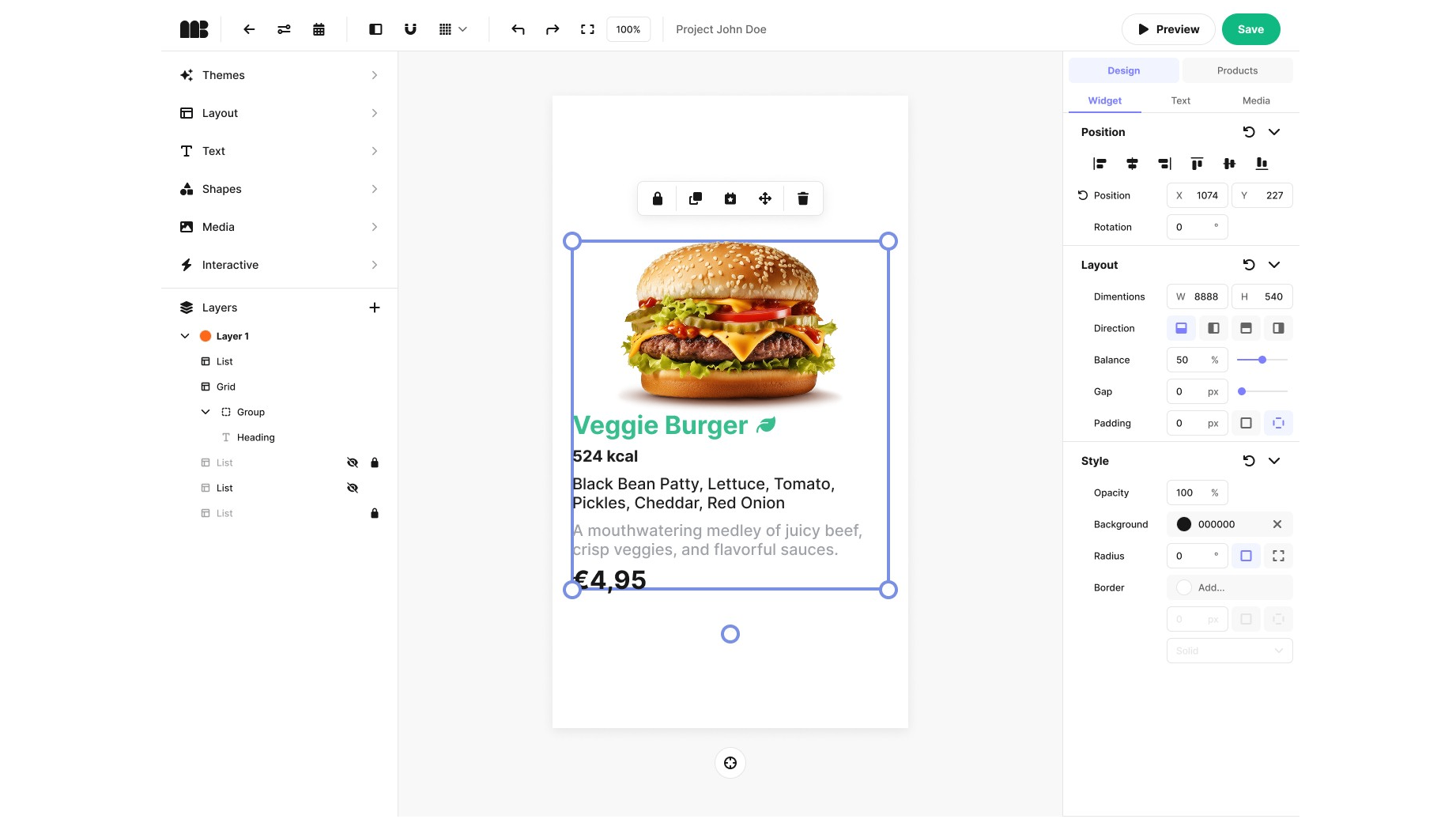This screenshot has width=1456, height=819.
Task: Move the widget using the move icon
Action: [x=764, y=198]
